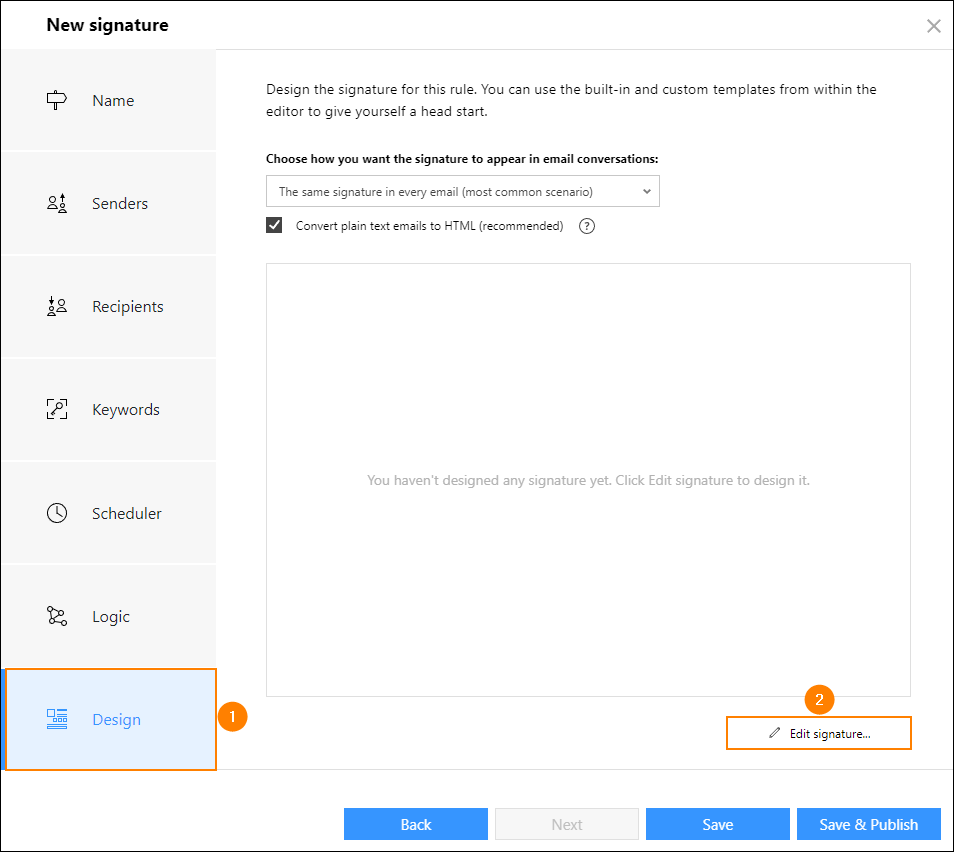The height and width of the screenshot is (852, 954).
Task: Click the Keywords search-frame icon
Action: tap(57, 409)
